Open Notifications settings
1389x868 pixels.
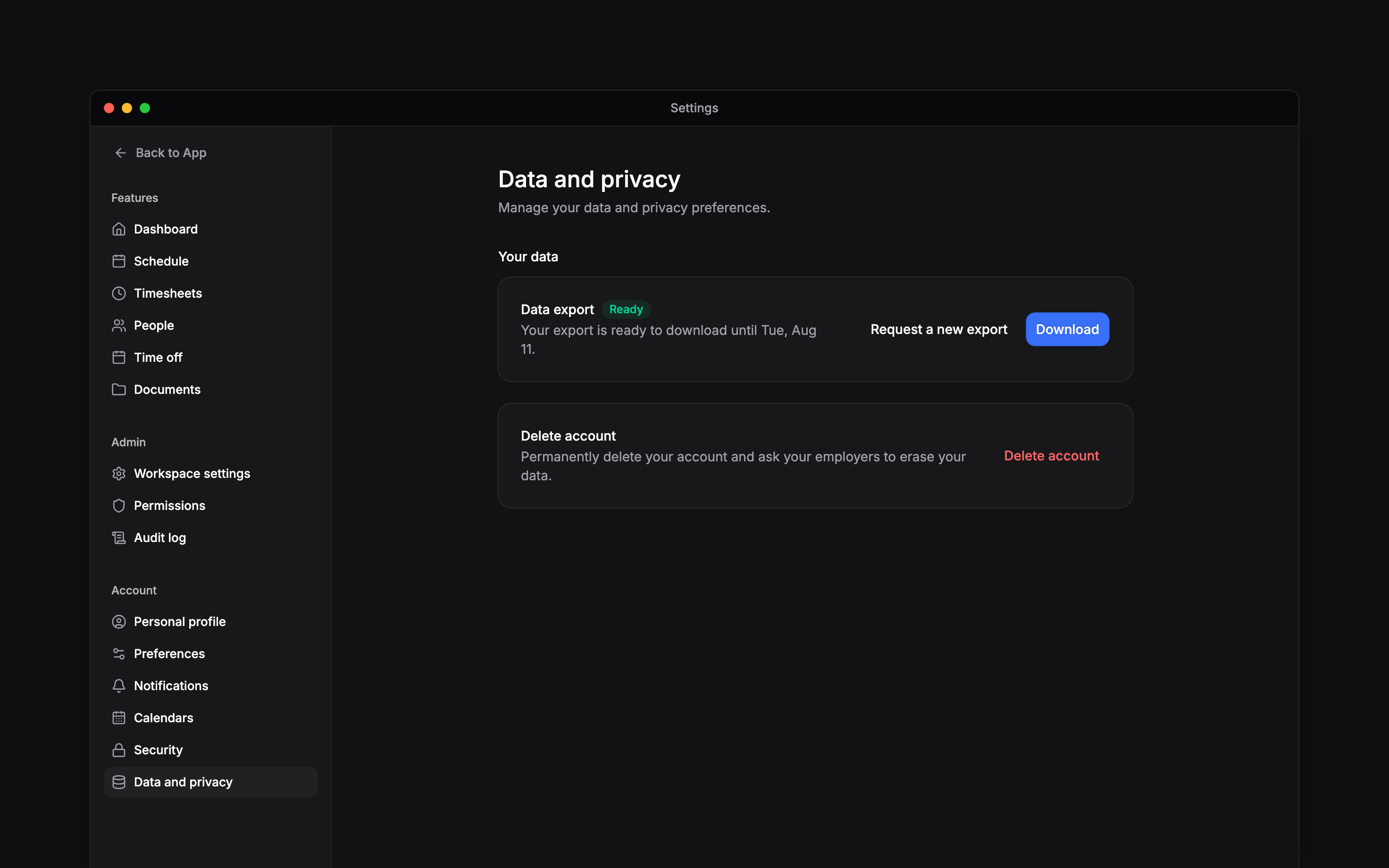(210, 686)
